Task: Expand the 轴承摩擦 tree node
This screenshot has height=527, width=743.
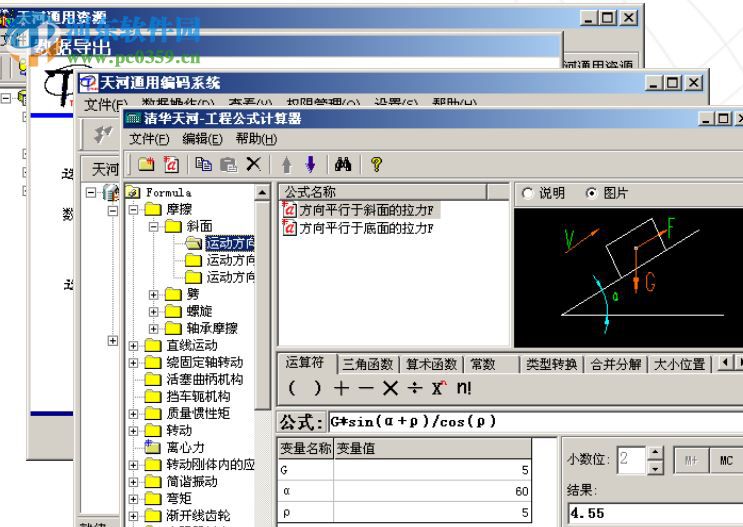Action: [153, 328]
